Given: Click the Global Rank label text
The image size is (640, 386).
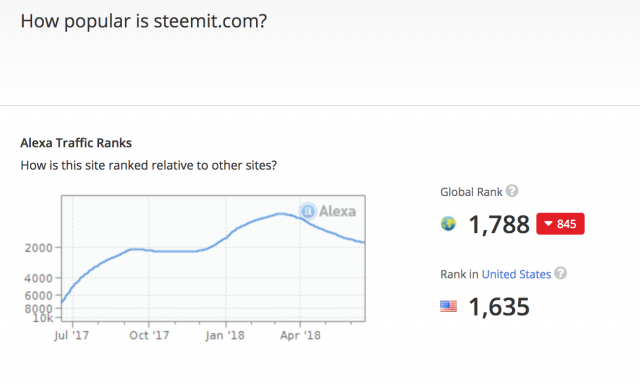Looking at the screenshot, I should 471,192.
